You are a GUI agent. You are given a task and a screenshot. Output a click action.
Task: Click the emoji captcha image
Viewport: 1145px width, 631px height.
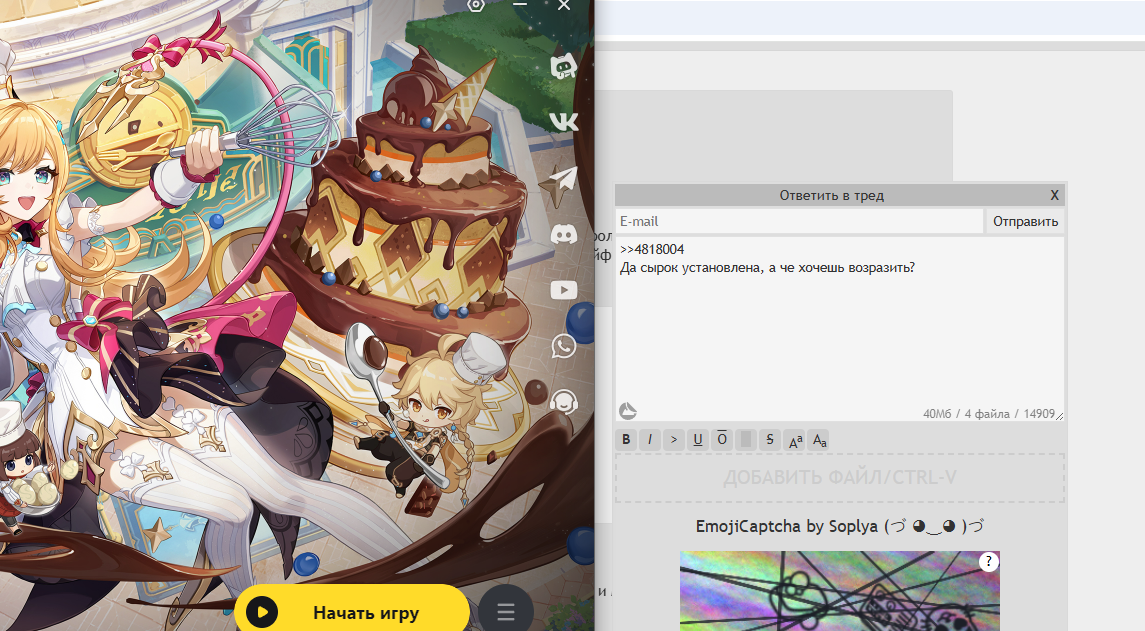[840, 591]
